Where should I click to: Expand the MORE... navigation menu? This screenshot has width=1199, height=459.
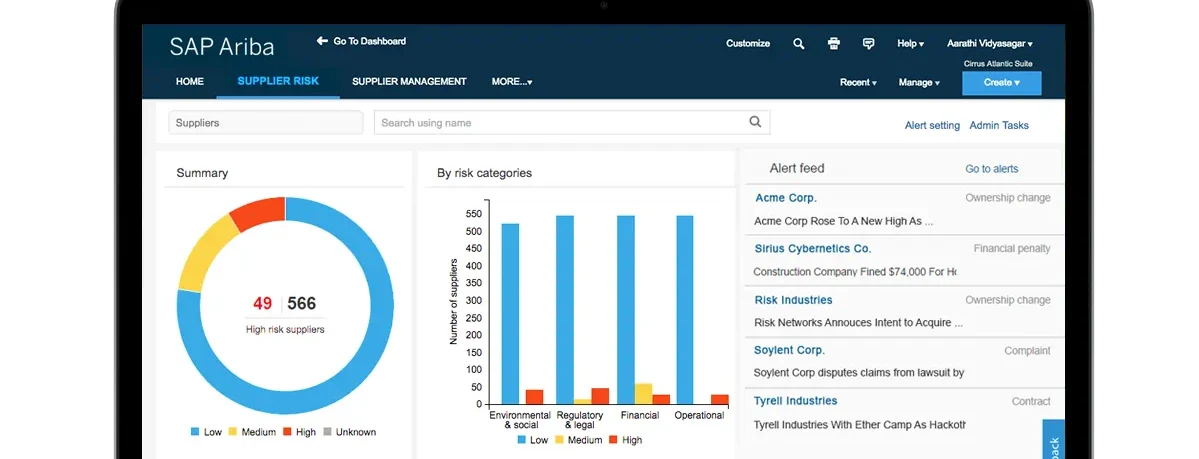tap(512, 82)
